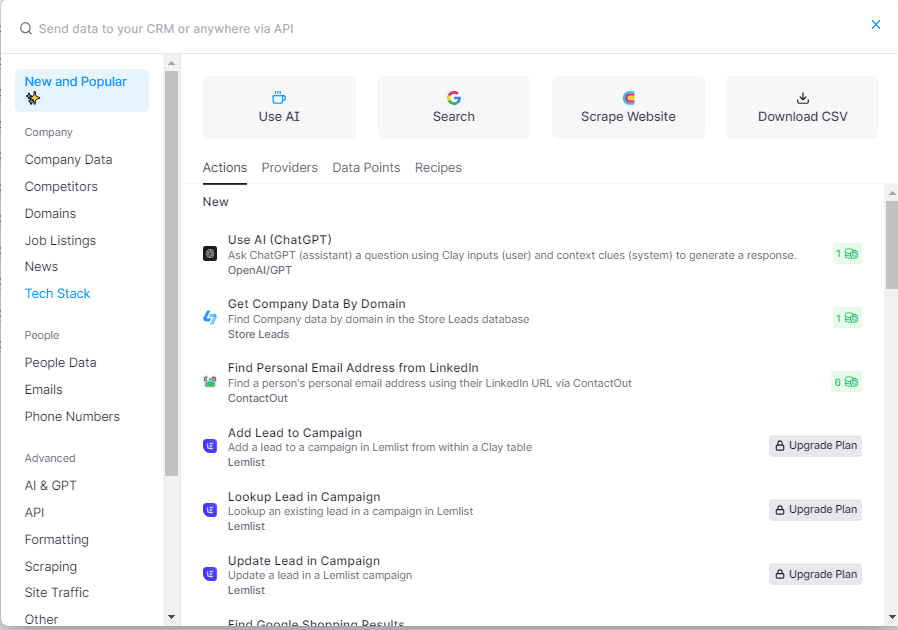Image resolution: width=898 pixels, height=630 pixels.
Task: Click the OpenAI icon beside Use AI (ChatGPT)
Action: click(x=210, y=254)
